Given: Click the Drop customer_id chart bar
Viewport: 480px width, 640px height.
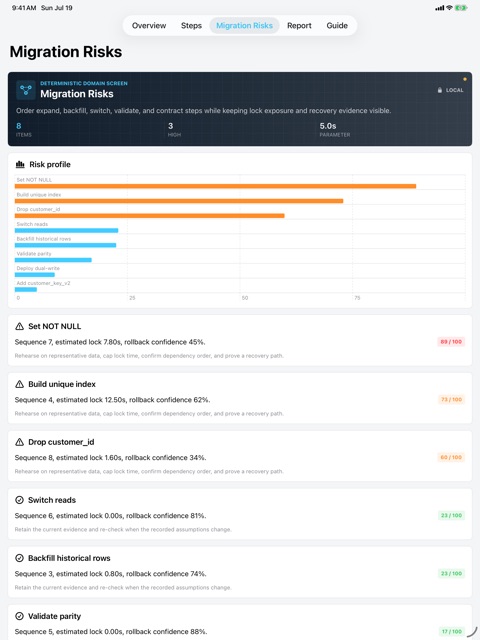Looking at the screenshot, I should pos(150,216).
